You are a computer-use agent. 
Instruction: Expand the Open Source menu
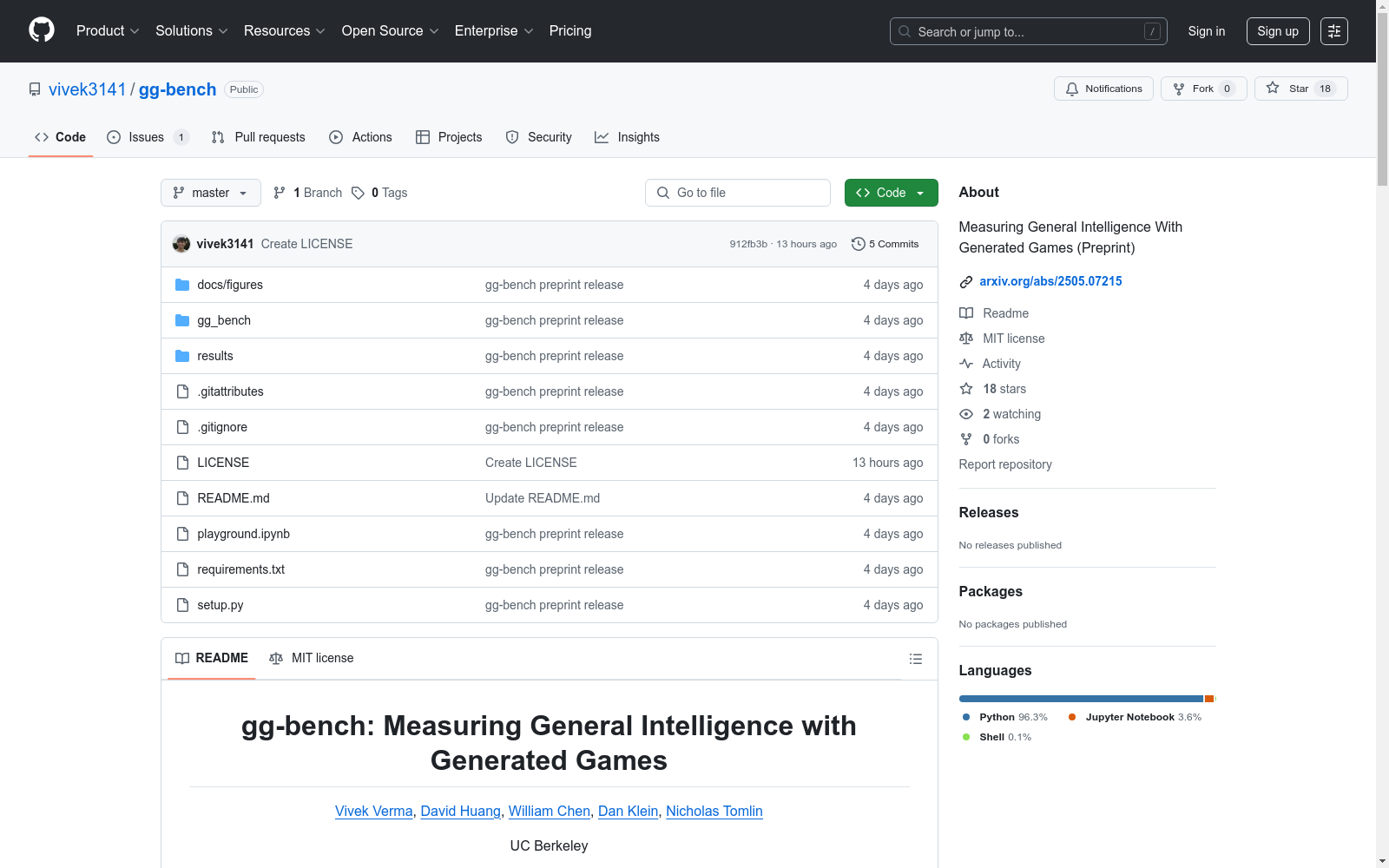[391, 31]
